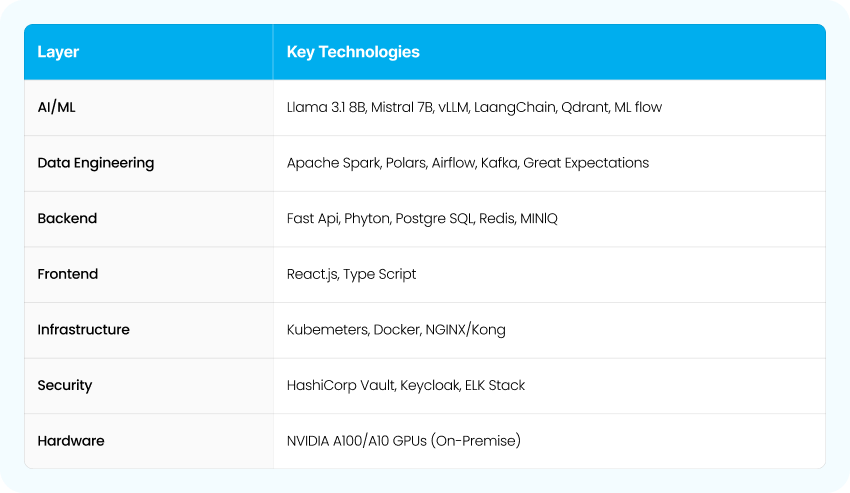
Task: Select the "AI/ML" row label
Action: (x=57, y=107)
